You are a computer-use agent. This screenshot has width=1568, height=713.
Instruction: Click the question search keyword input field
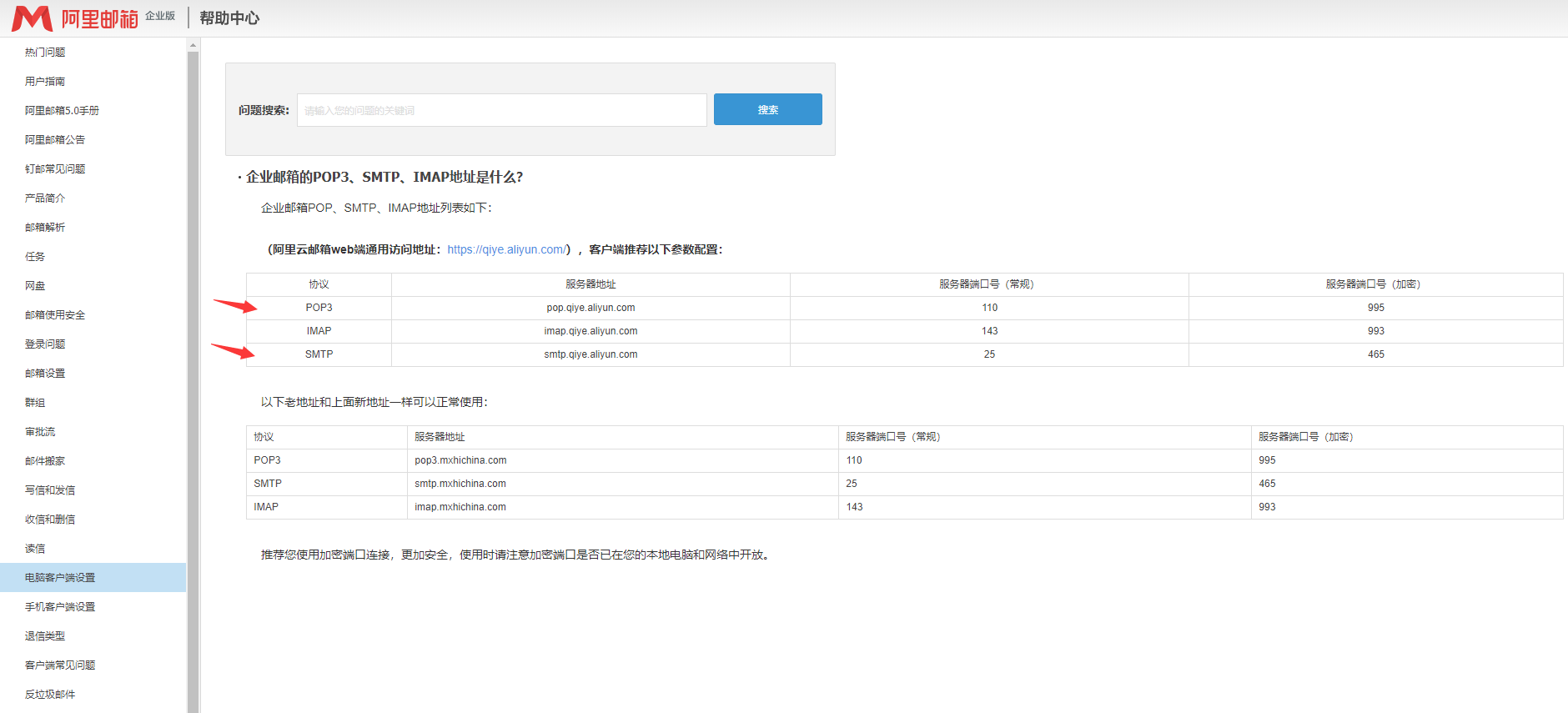click(502, 110)
